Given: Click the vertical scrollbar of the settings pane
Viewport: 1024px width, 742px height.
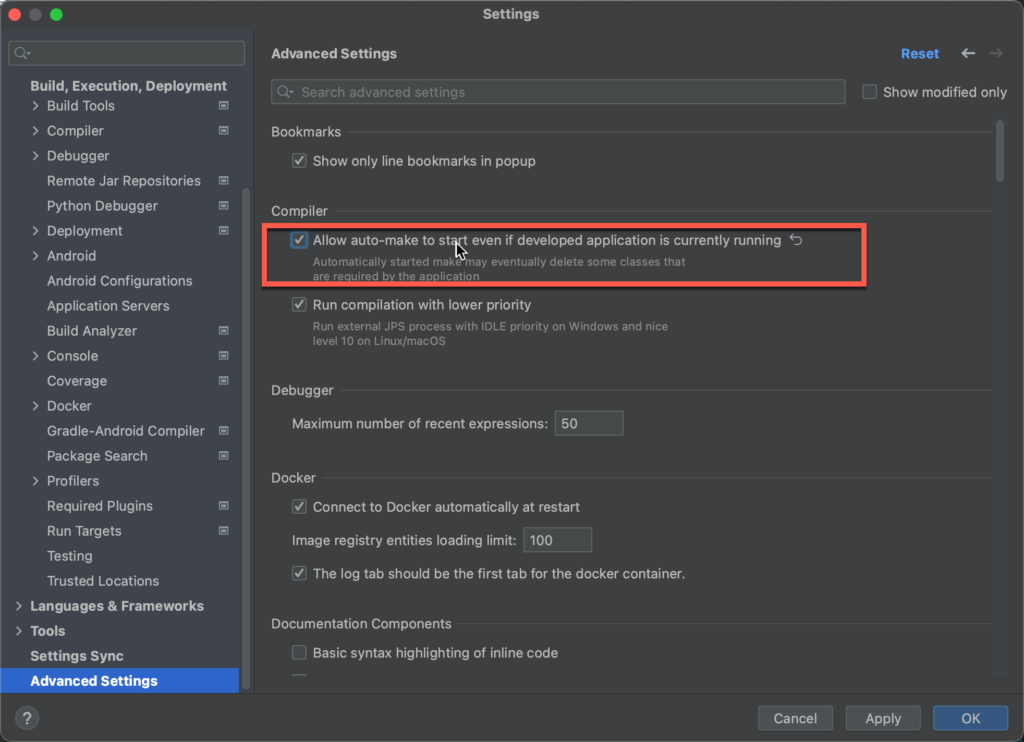Looking at the screenshot, I should [x=1000, y=152].
